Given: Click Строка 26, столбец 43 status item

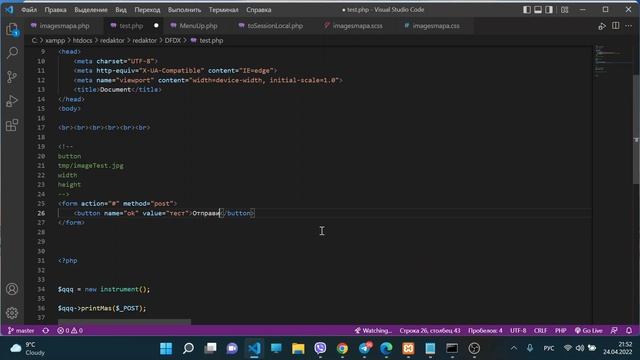Looking at the screenshot, I should pyautogui.click(x=430, y=331).
